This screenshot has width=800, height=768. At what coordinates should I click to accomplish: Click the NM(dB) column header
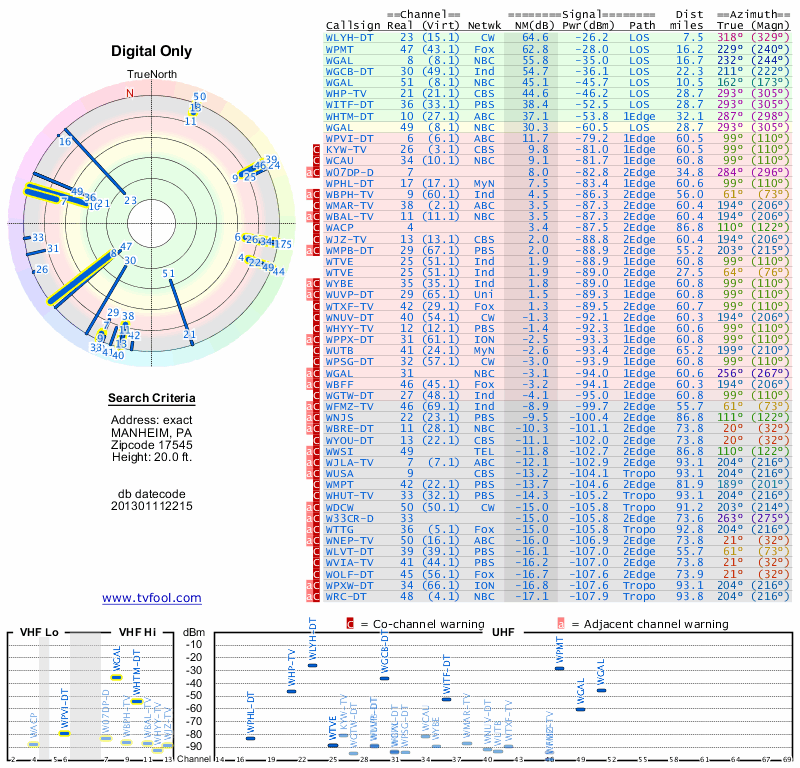click(x=535, y=26)
